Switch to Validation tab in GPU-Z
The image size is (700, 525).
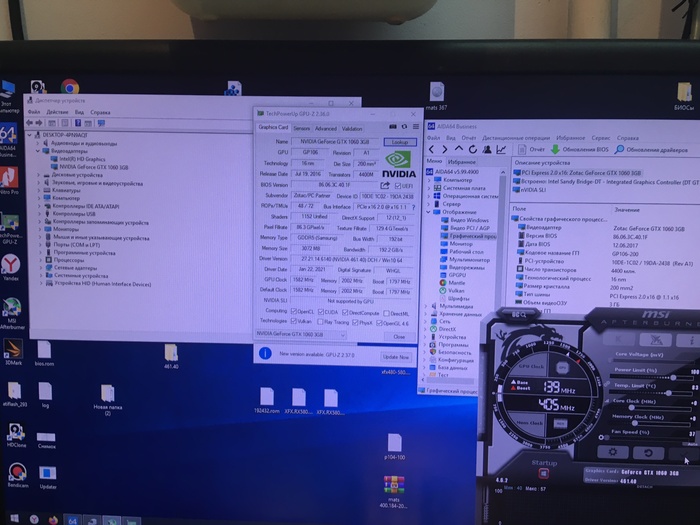pyautogui.click(x=352, y=129)
